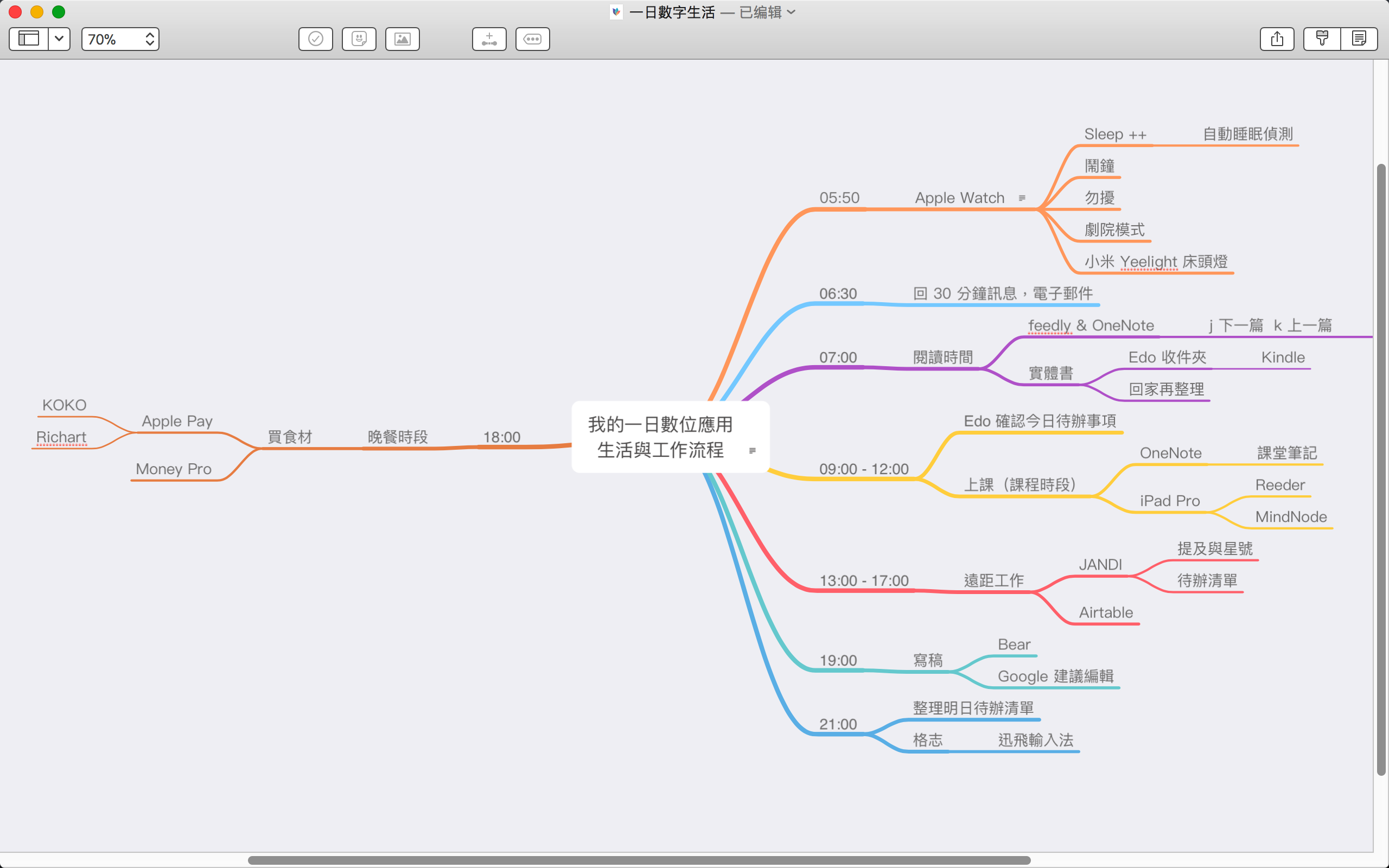This screenshot has height=868, width=1389.
Task: Open the notes inspector icon
Action: (1359, 39)
